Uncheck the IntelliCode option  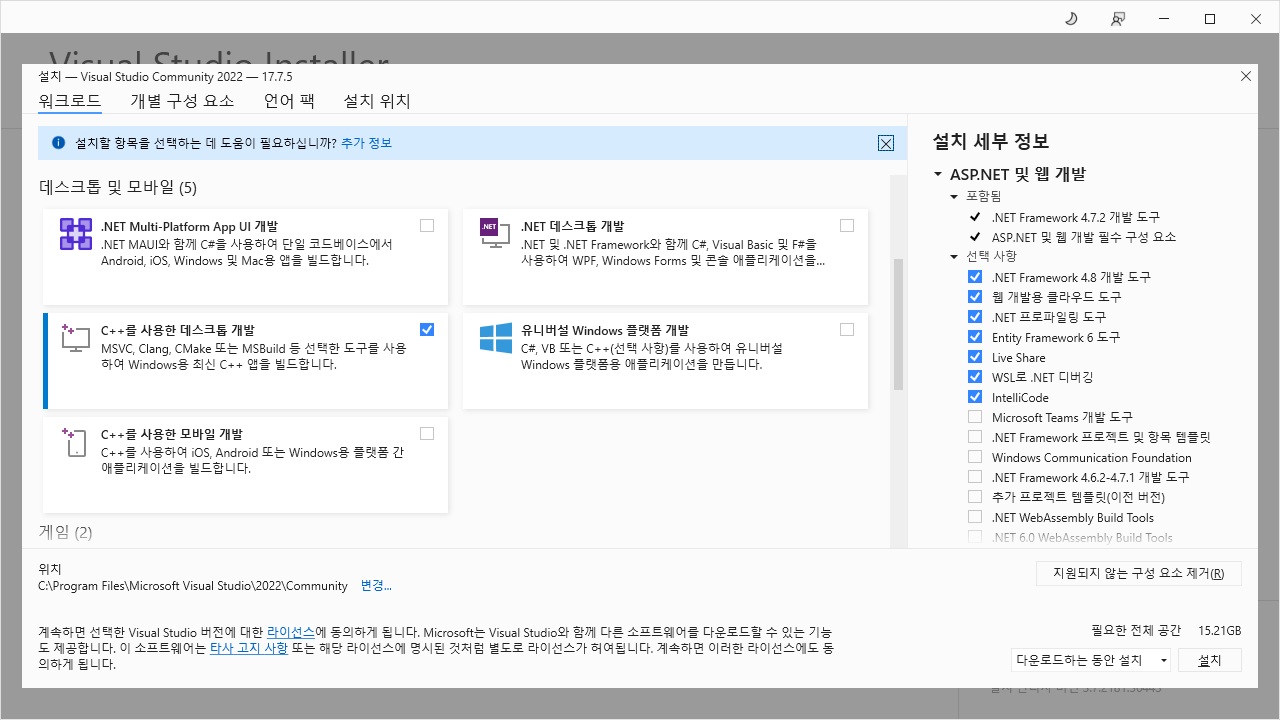click(975, 397)
